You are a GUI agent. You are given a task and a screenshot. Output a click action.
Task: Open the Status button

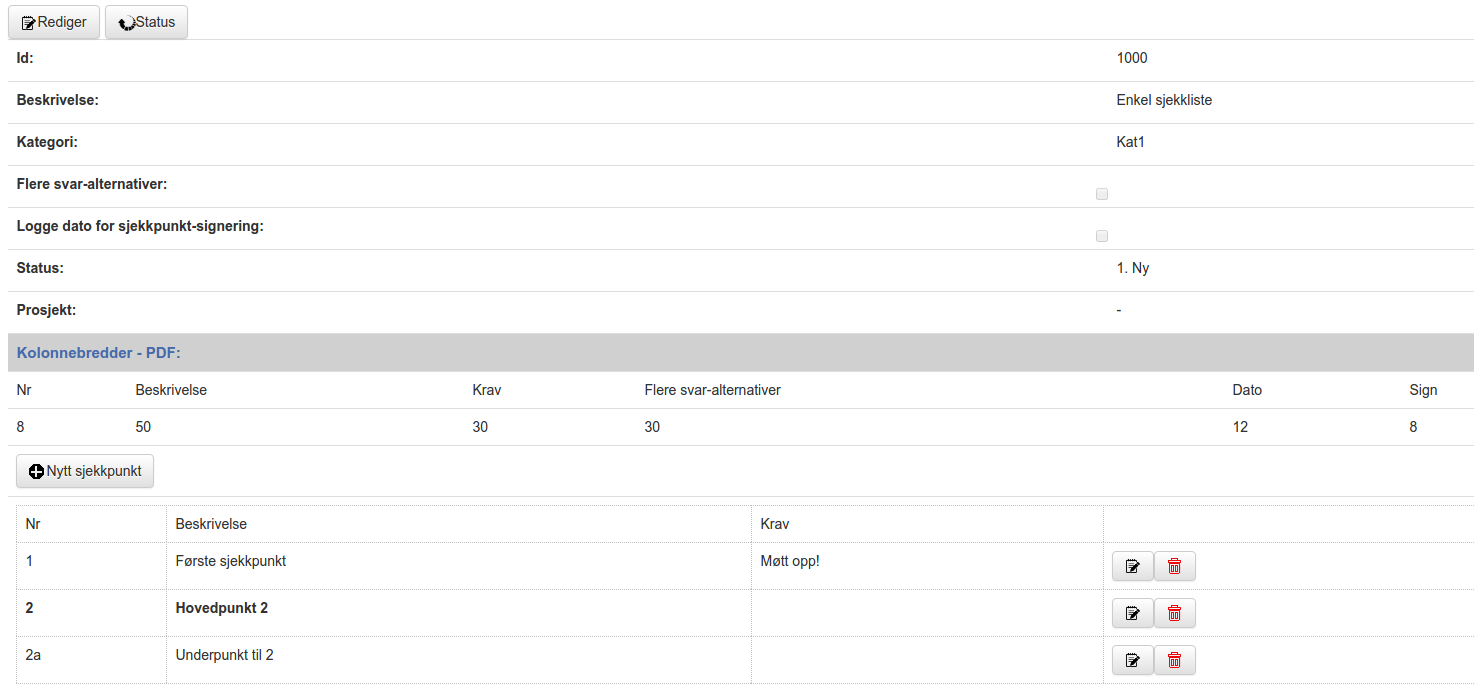(x=146, y=22)
